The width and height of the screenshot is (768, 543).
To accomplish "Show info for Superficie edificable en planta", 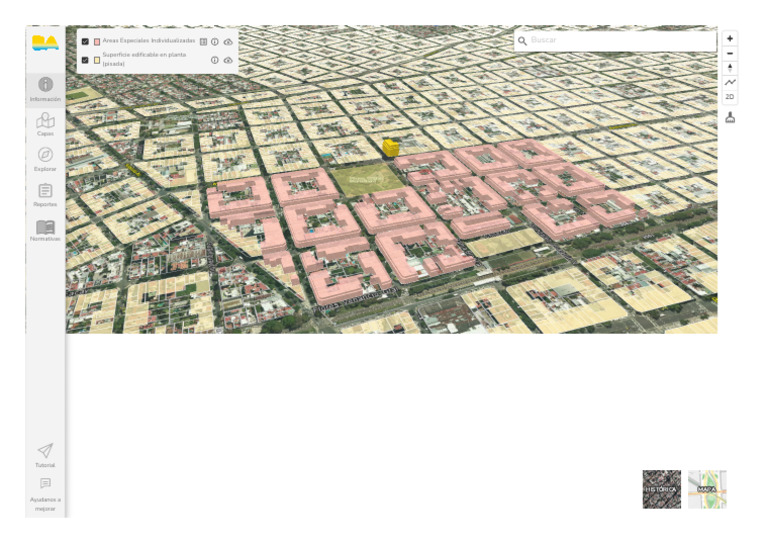I will (215, 60).
